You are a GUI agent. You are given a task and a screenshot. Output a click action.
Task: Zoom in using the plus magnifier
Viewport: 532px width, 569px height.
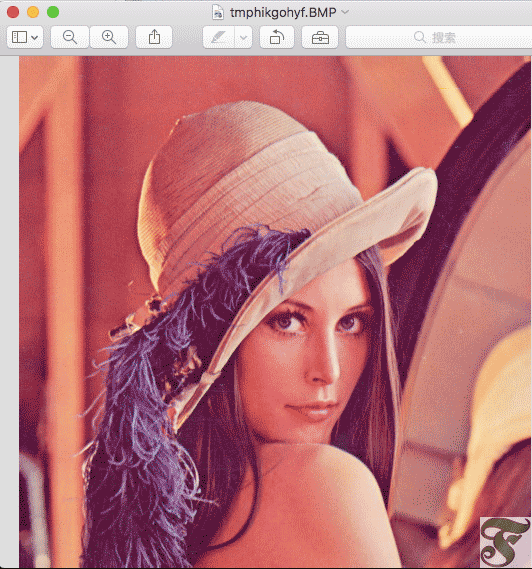(x=109, y=37)
